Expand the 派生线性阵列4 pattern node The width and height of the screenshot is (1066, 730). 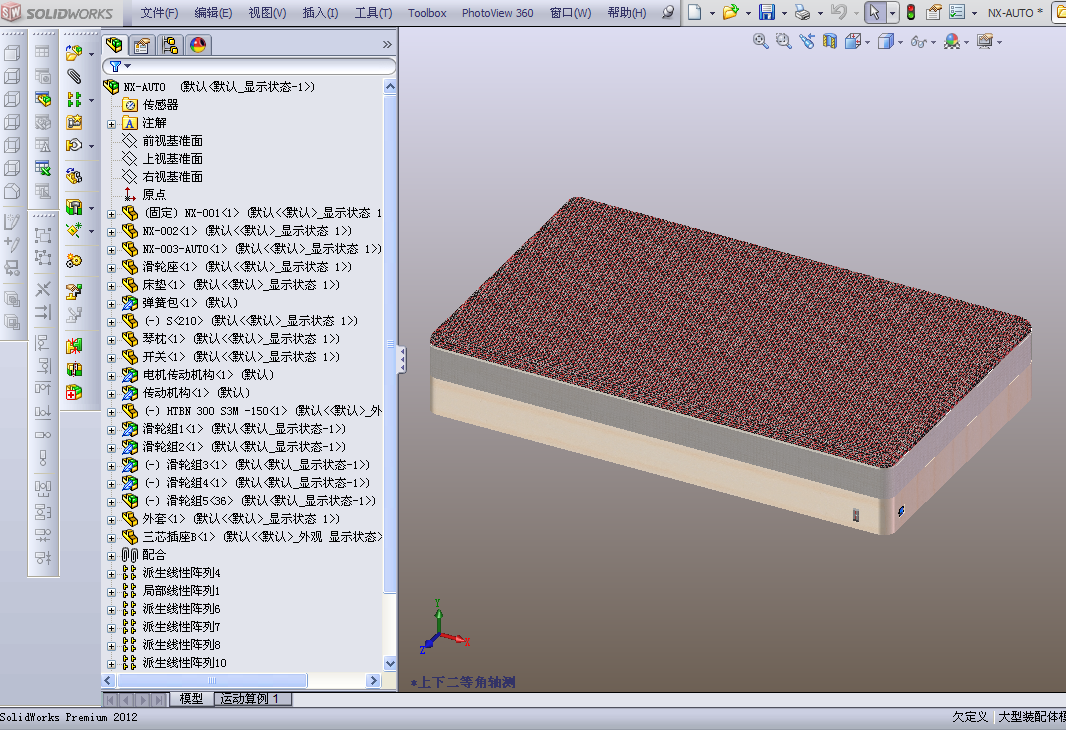pyautogui.click(x=111, y=574)
